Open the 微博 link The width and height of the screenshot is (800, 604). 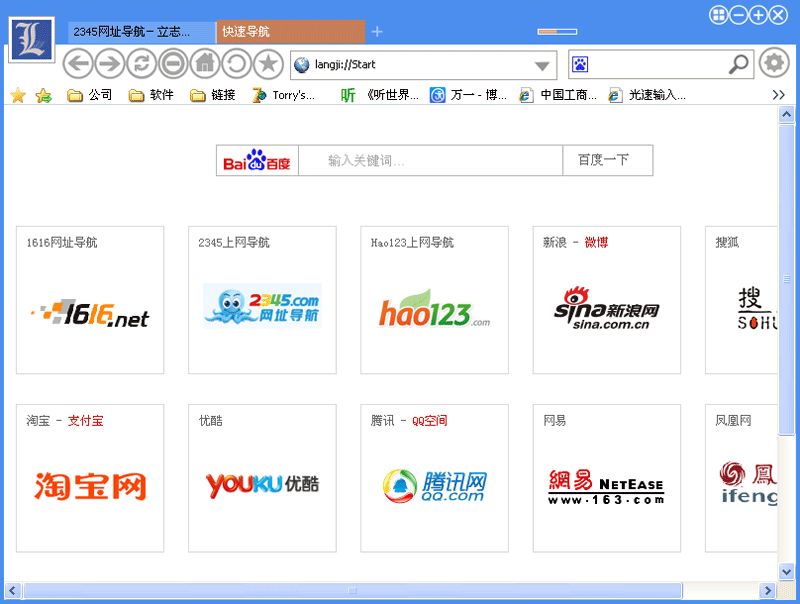coord(596,243)
